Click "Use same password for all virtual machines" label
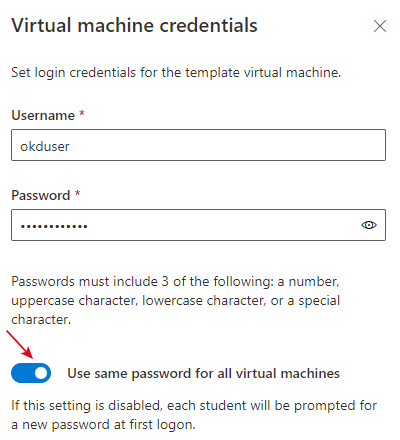Image resolution: width=400 pixels, height=440 pixels. [203, 373]
